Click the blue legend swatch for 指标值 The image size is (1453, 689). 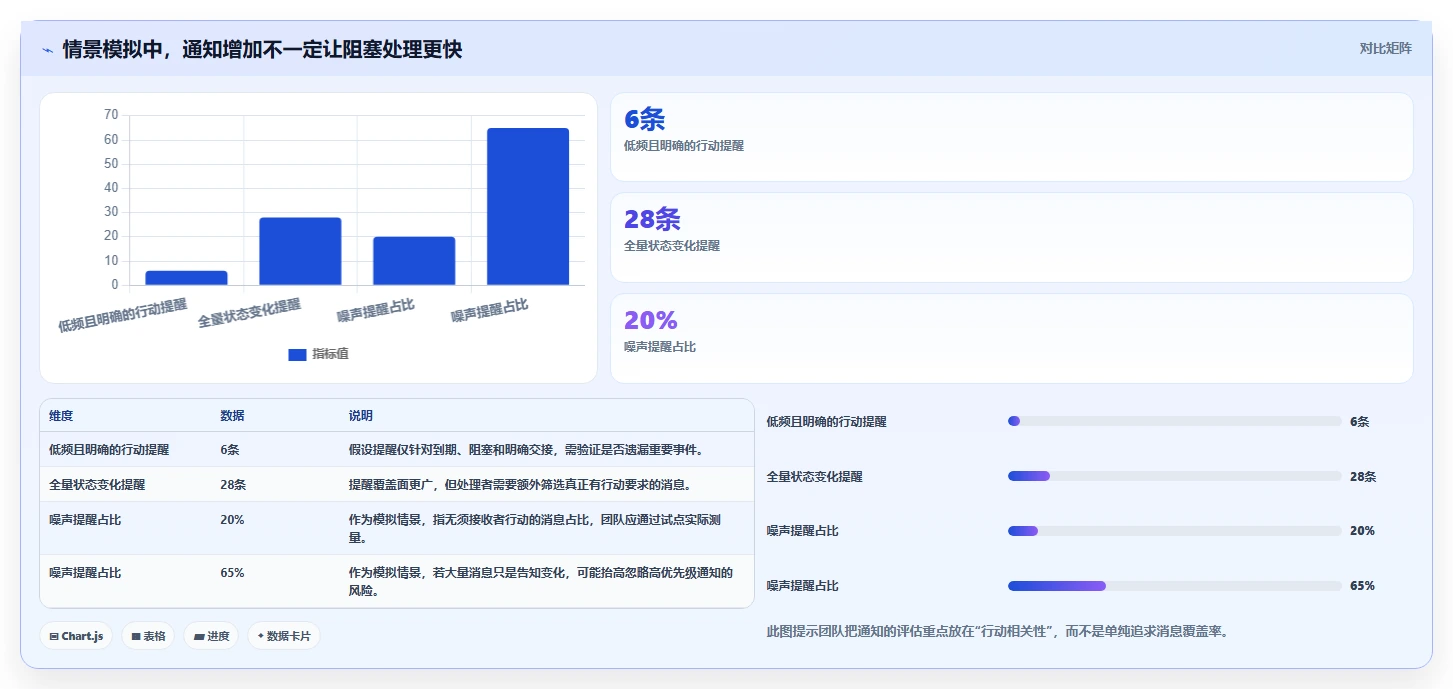pyautogui.click(x=297, y=354)
